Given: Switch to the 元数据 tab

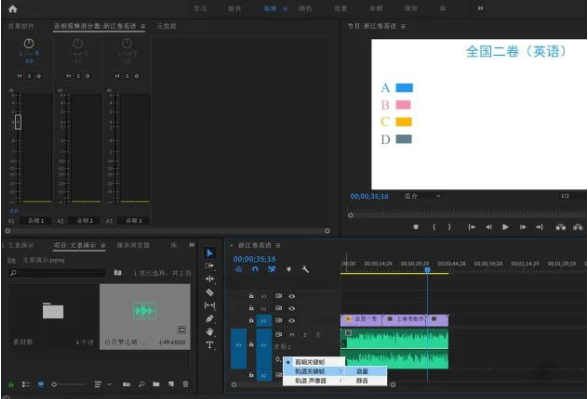Looking at the screenshot, I should tap(166, 26).
